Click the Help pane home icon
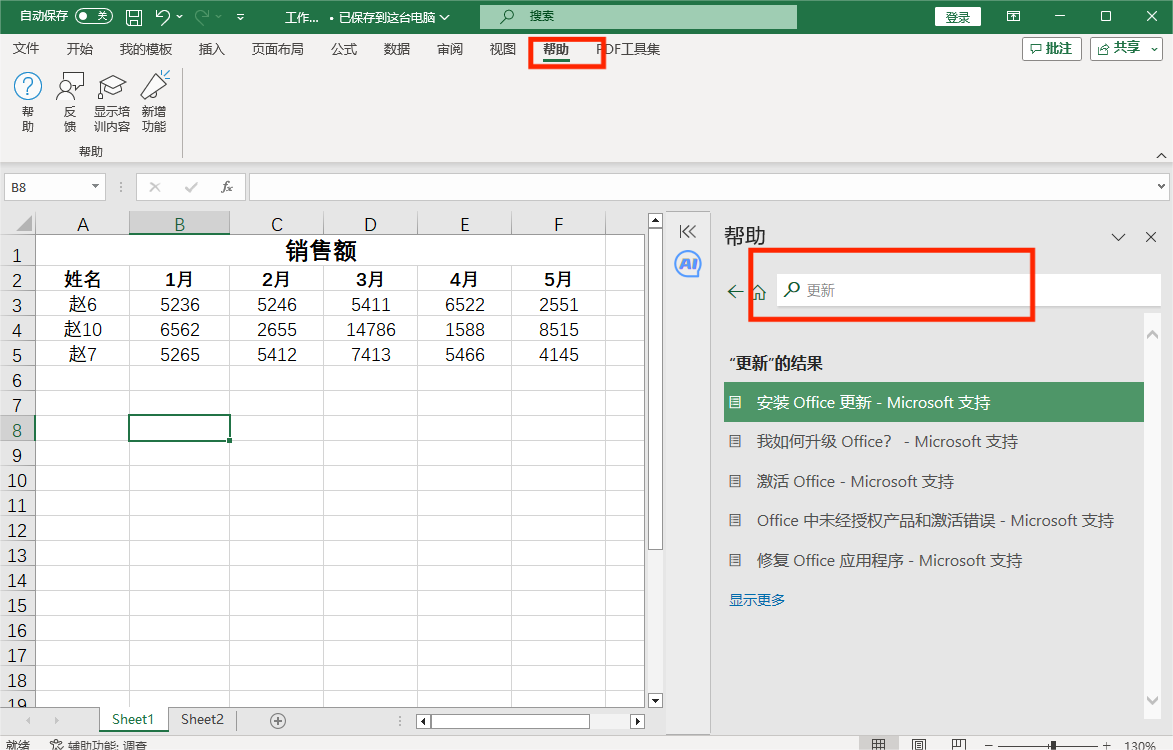The width and height of the screenshot is (1173, 750). [x=759, y=292]
